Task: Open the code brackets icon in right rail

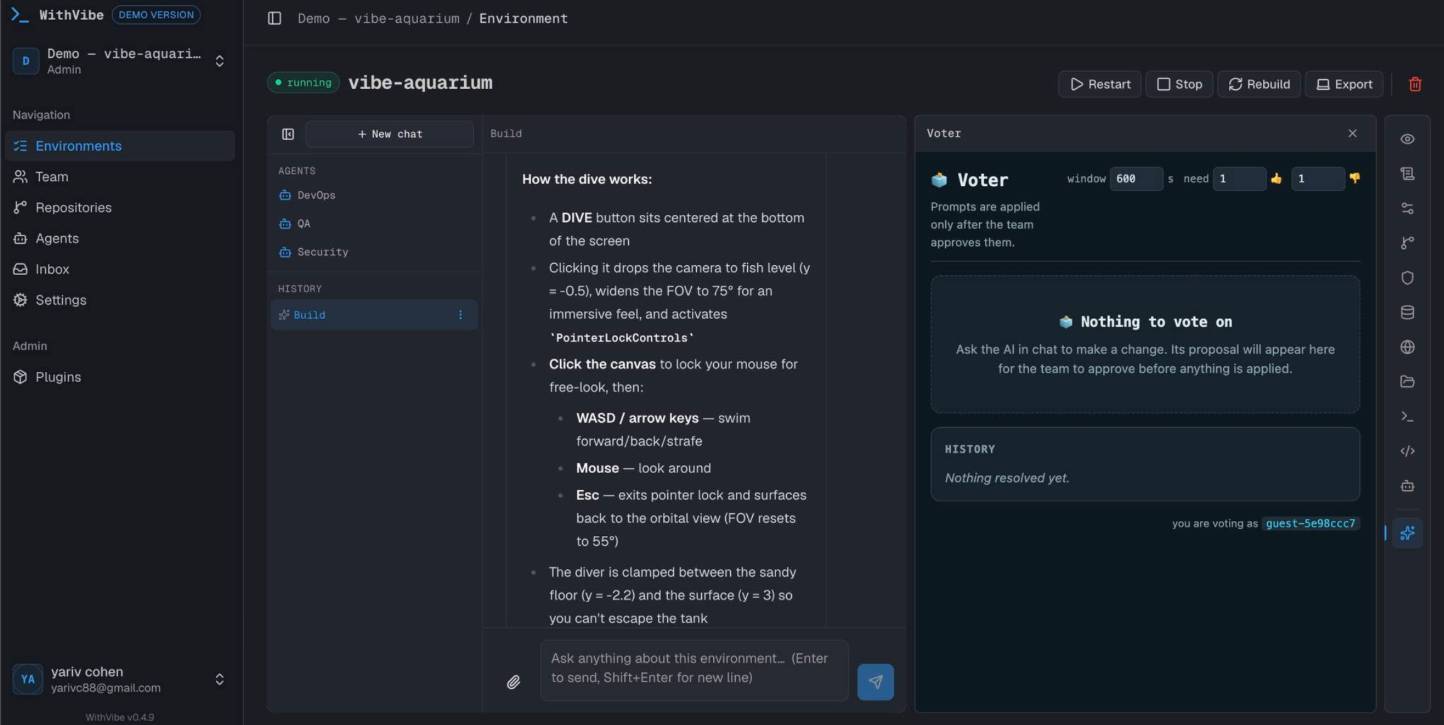Action: (x=1407, y=451)
